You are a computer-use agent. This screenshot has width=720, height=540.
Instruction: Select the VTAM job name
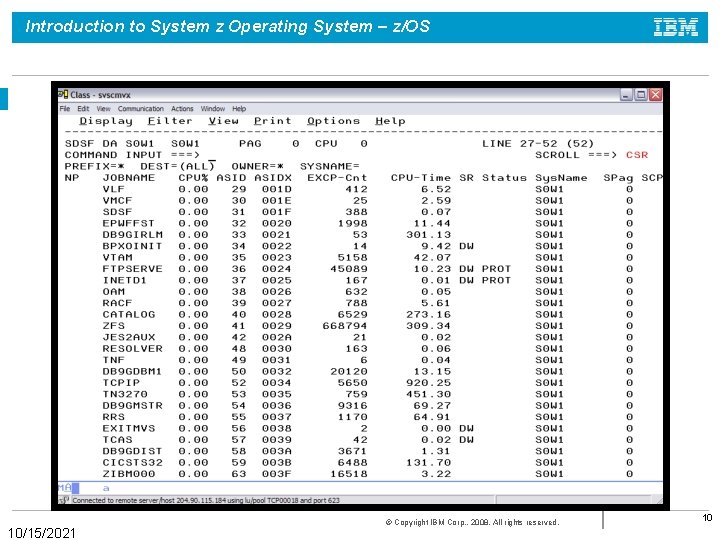(117, 258)
